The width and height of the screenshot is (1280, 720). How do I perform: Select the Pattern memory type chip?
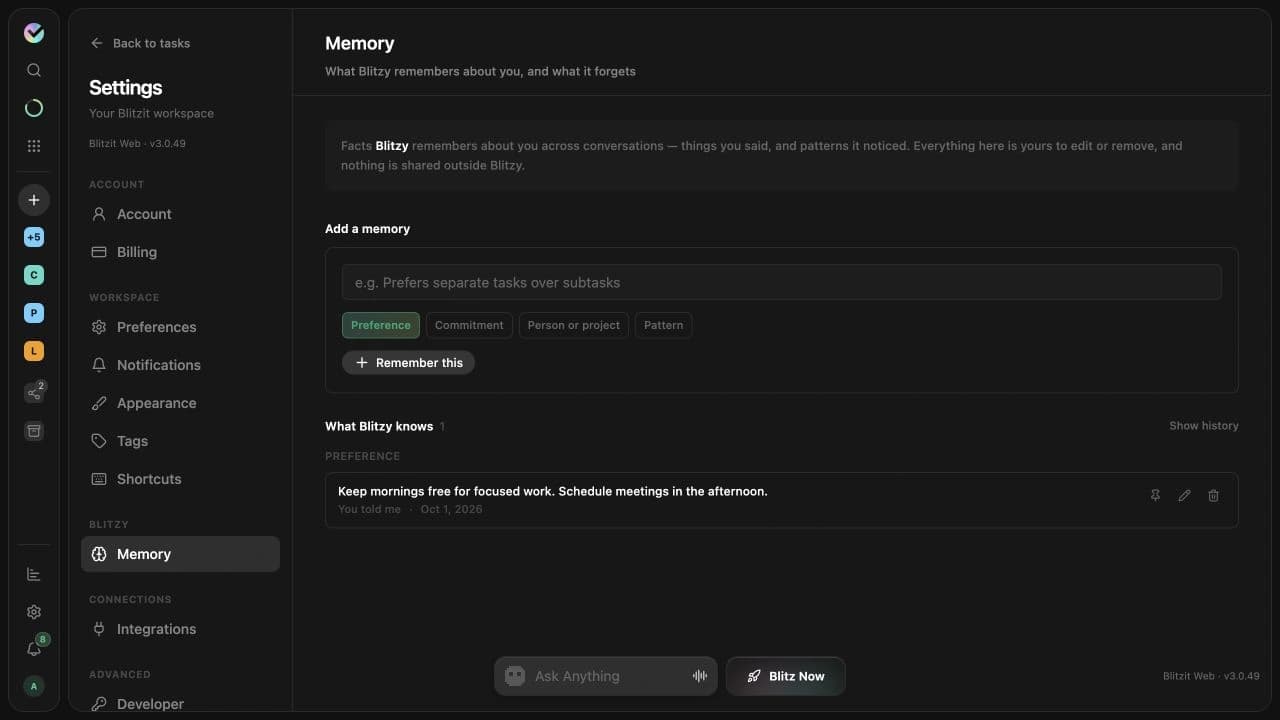point(664,325)
